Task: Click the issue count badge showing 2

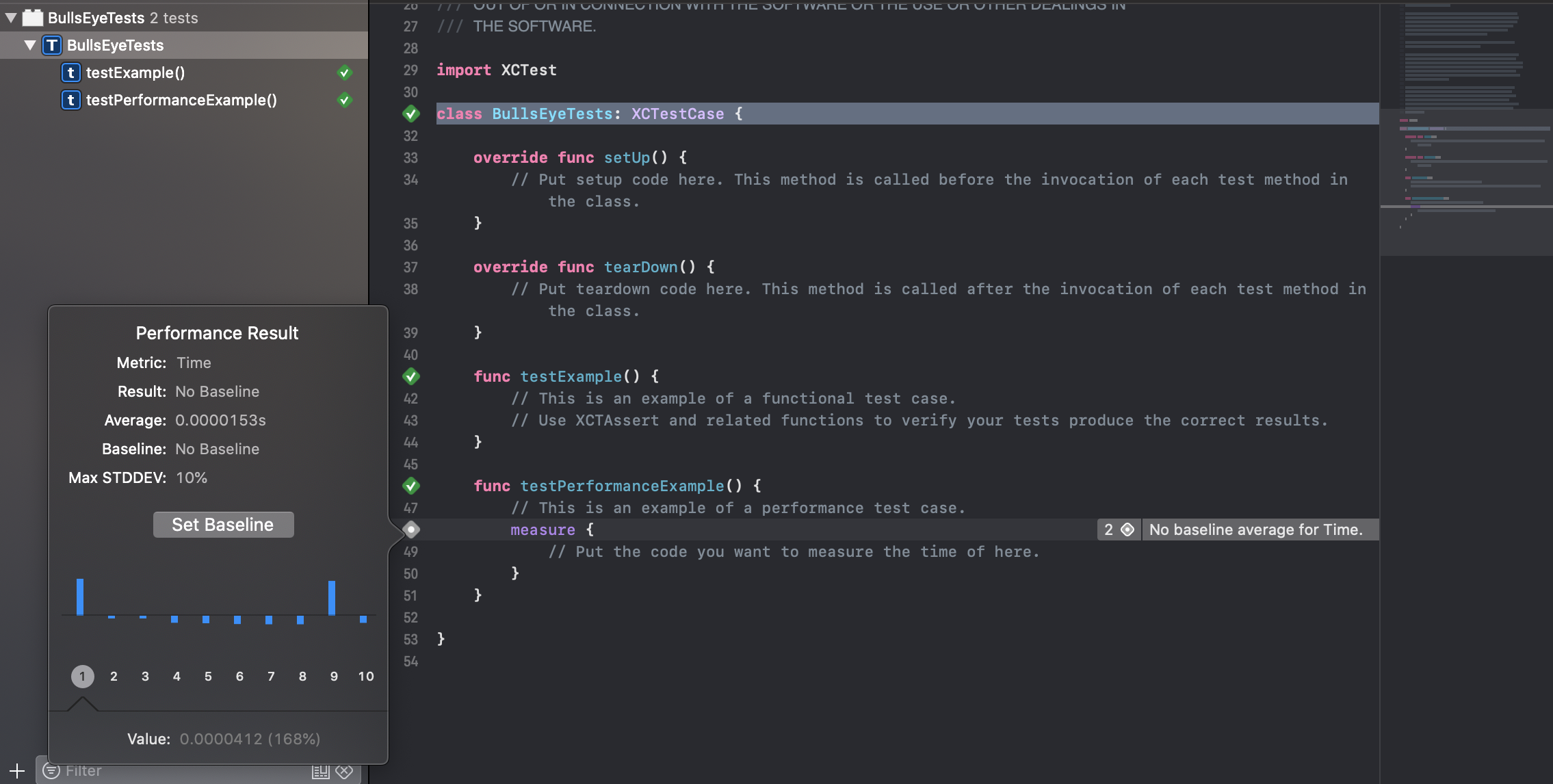Action: [x=1119, y=530]
